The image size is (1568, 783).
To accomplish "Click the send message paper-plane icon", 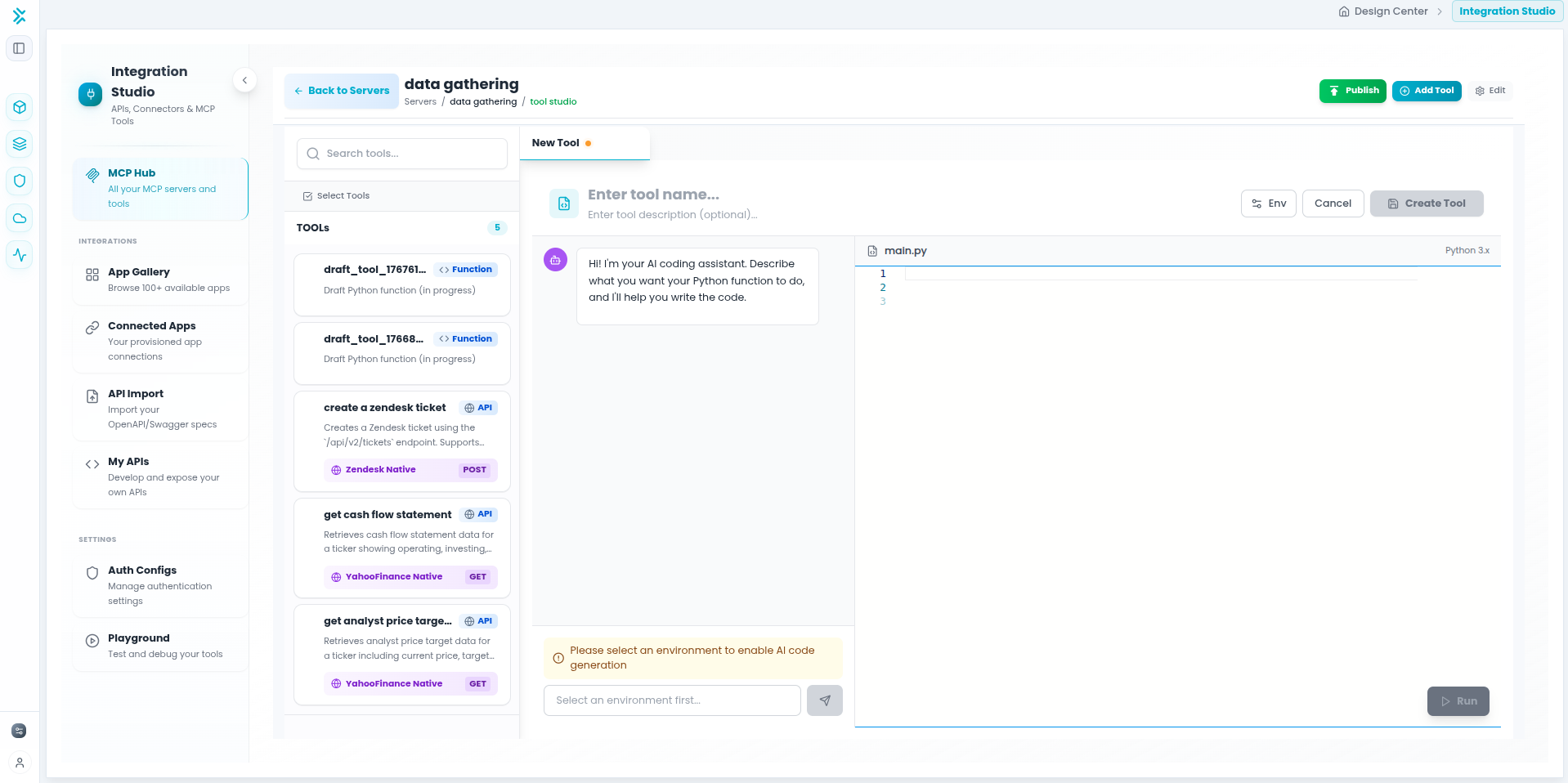I will click(x=824, y=700).
